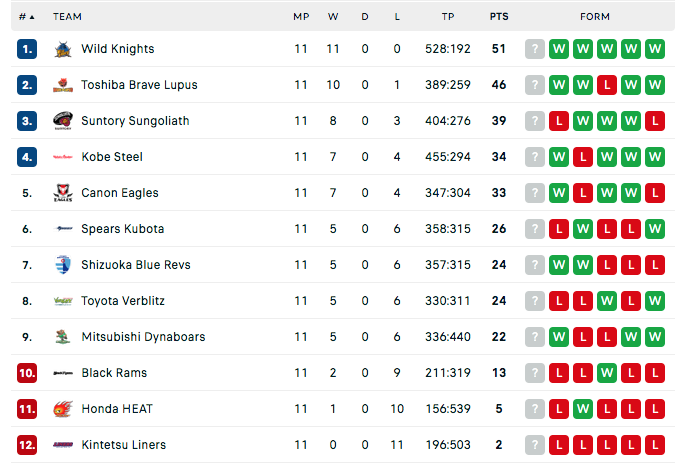Viewport: 685px width, 464px height.
Task: Click Honda HEAT green W form badge
Action: tap(583, 409)
